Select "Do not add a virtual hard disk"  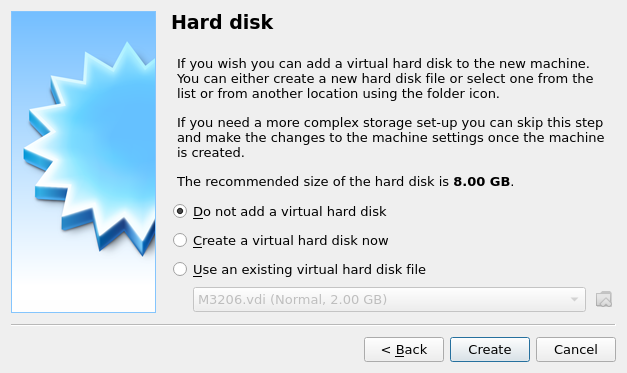click(x=180, y=211)
